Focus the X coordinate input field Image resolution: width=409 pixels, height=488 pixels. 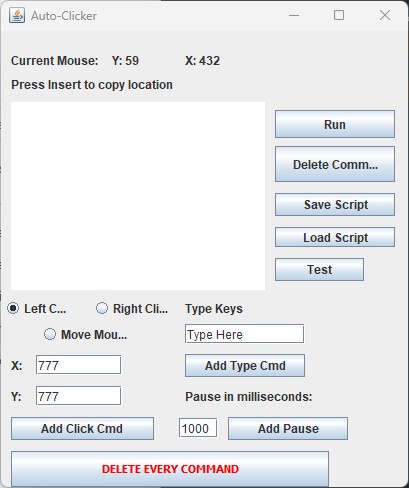pyautogui.click(x=78, y=365)
